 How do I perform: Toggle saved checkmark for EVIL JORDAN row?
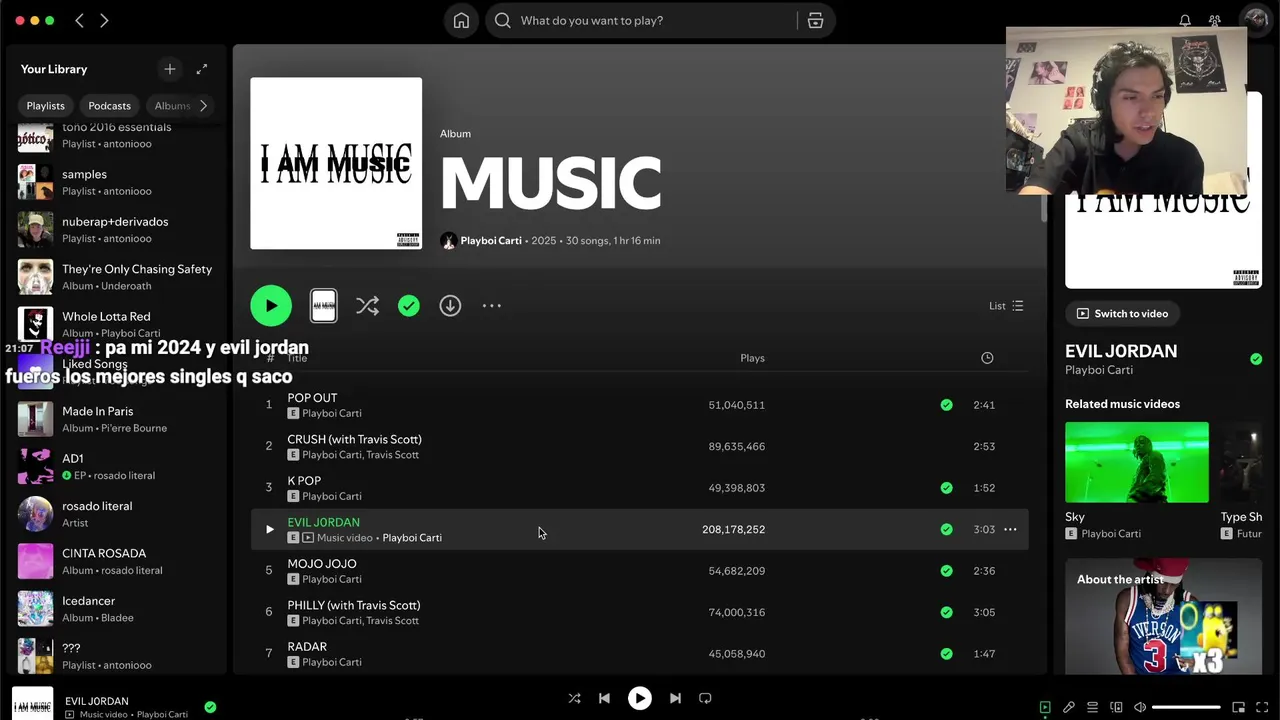point(946,529)
